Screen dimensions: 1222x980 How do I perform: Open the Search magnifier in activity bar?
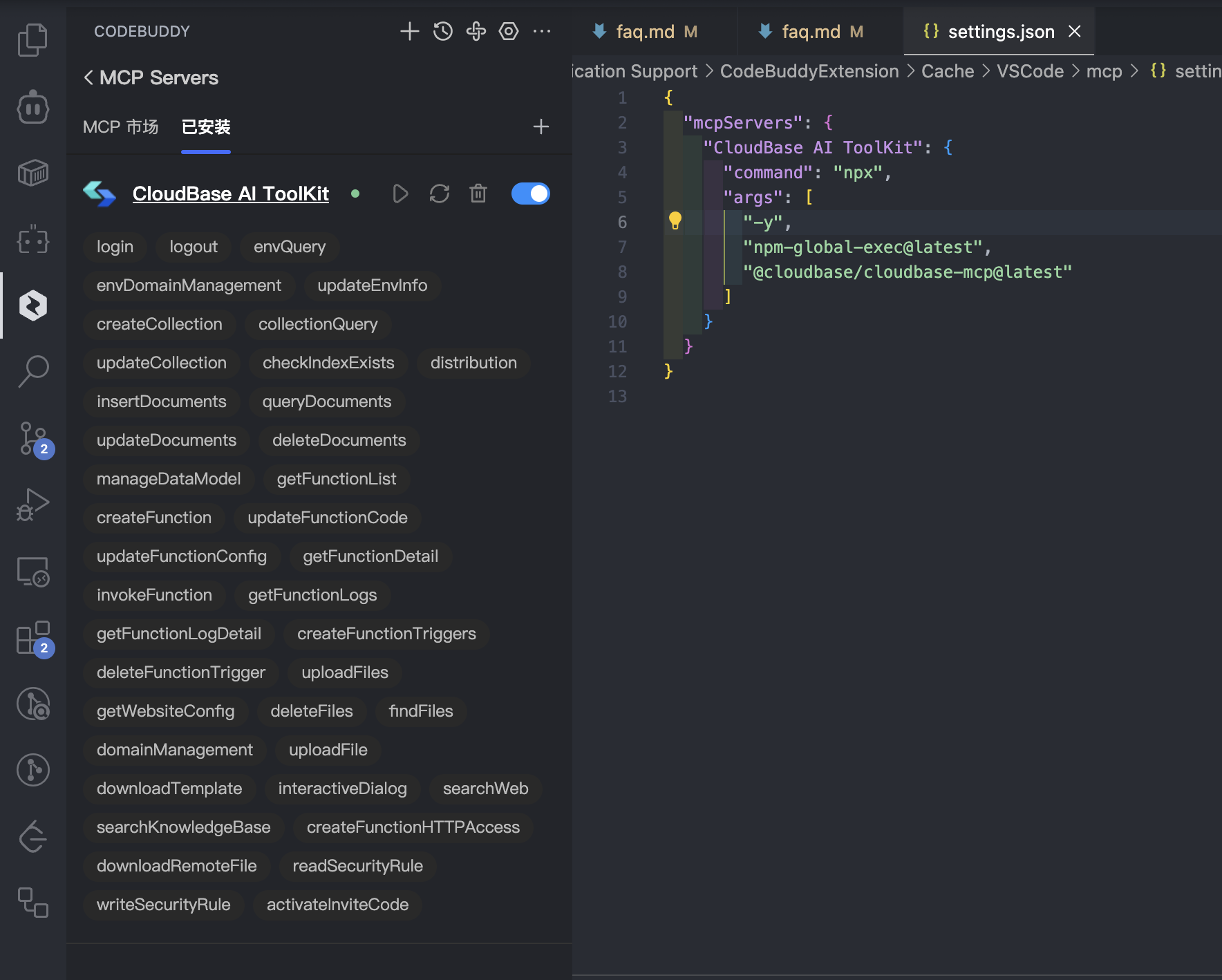pos(32,371)
